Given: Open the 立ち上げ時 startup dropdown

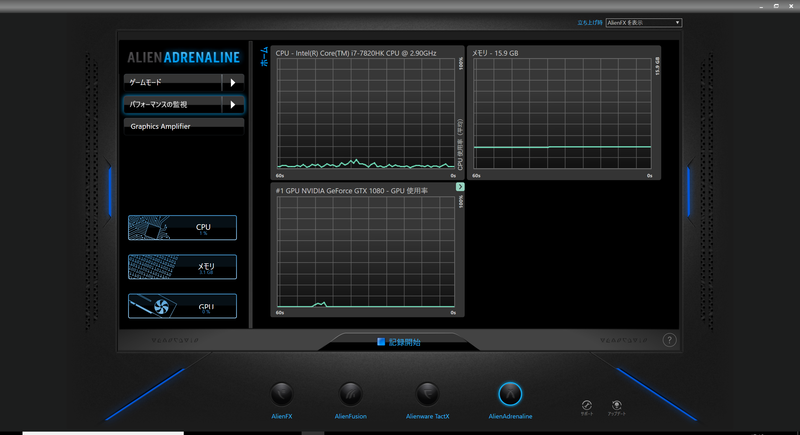Looking at the screenshot, I should pyautogui.click(x=643, y=22).
